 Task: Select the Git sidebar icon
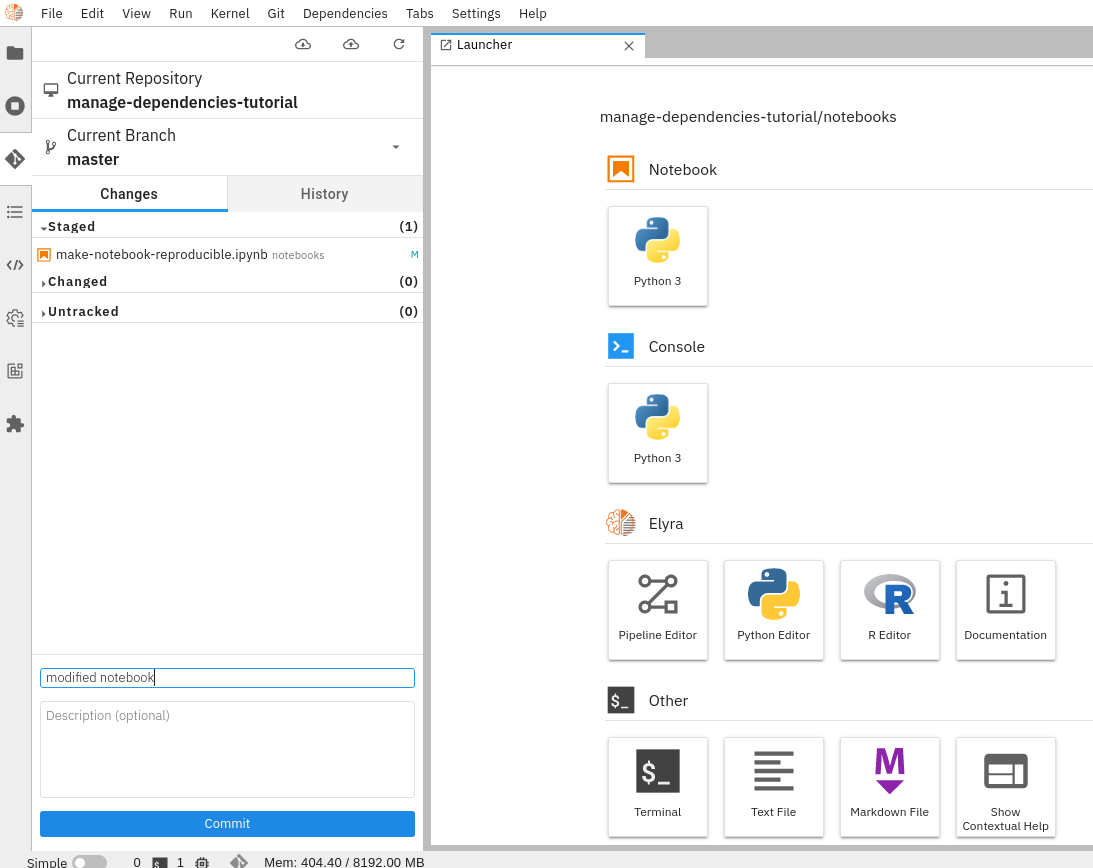coord(15,159)
